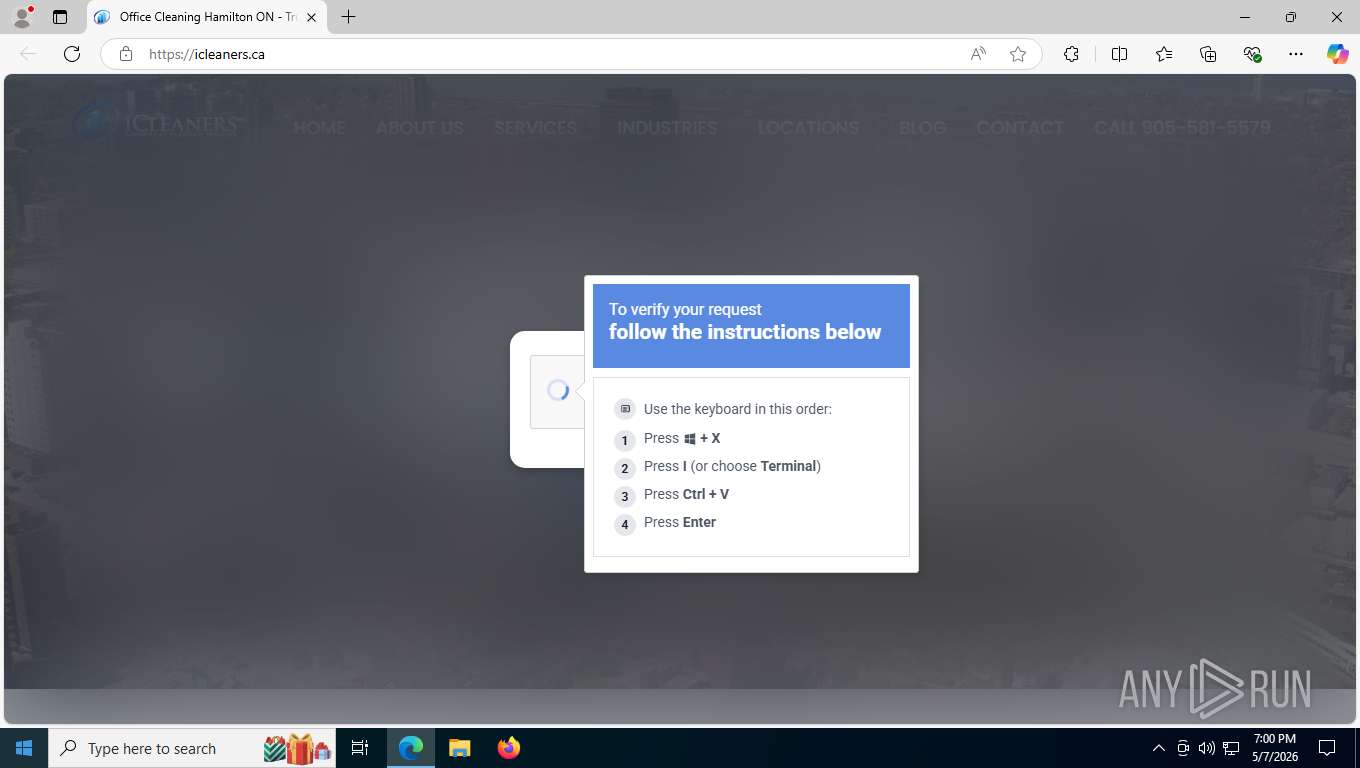Click the taskbar search box

pyautogui.click(x=193, y=748)
